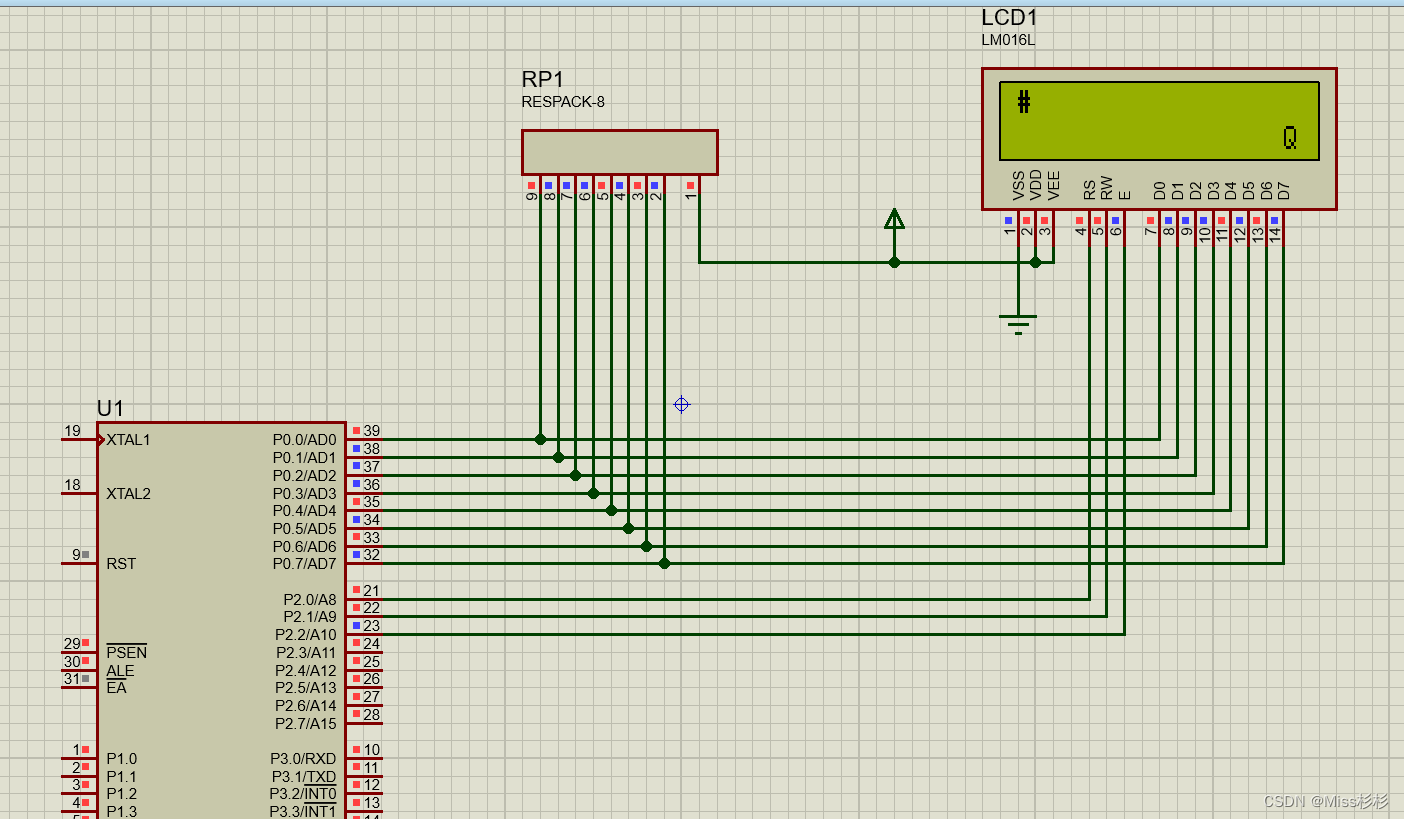The image size is (1404, 819).
Task: Click the P3.0/RXD pin label
Action: (x=303, y=759)
